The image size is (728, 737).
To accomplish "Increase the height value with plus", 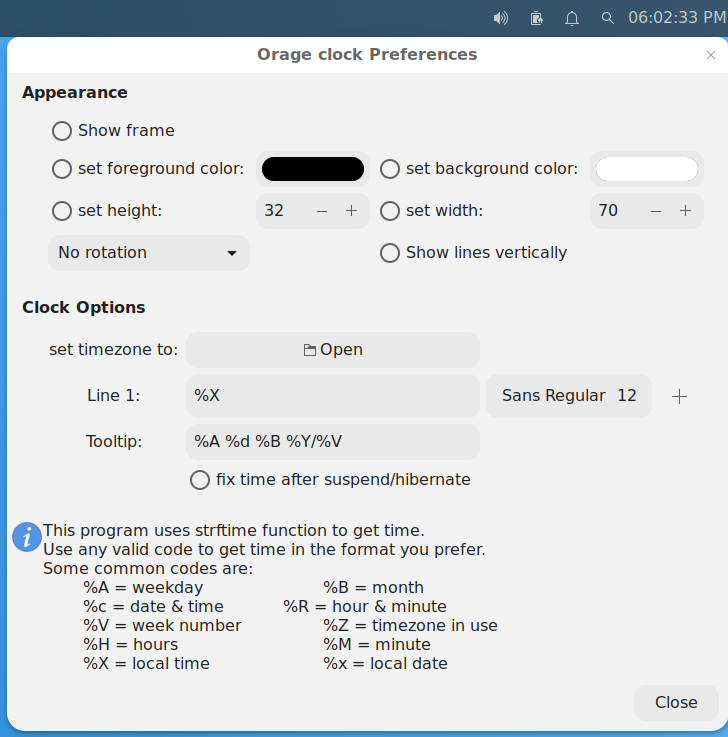I will coord(352,211).
